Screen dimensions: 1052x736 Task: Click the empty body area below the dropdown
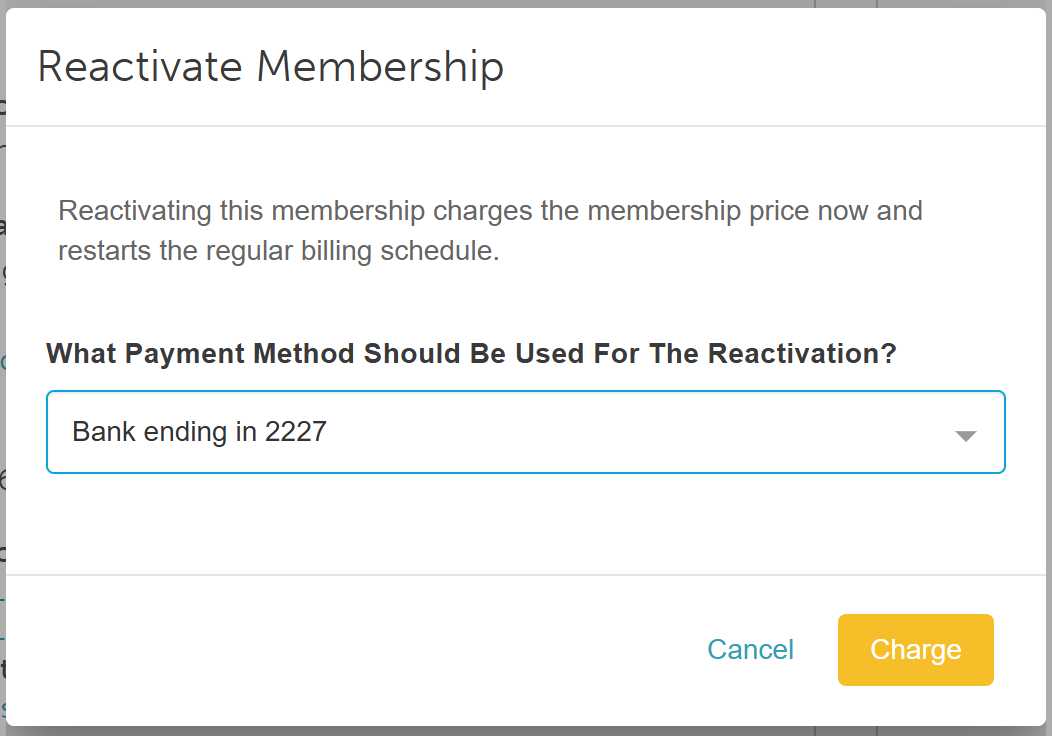[525, 523]
